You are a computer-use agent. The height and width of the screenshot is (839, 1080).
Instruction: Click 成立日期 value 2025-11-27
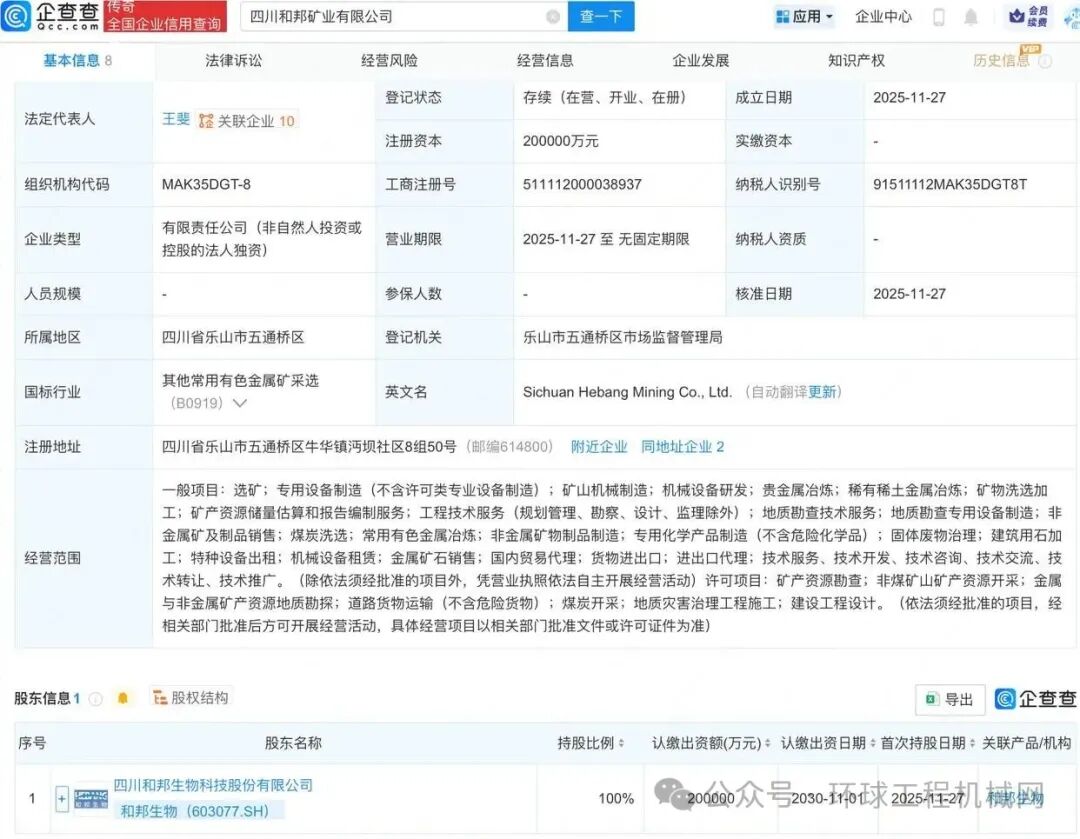point(909,98)
